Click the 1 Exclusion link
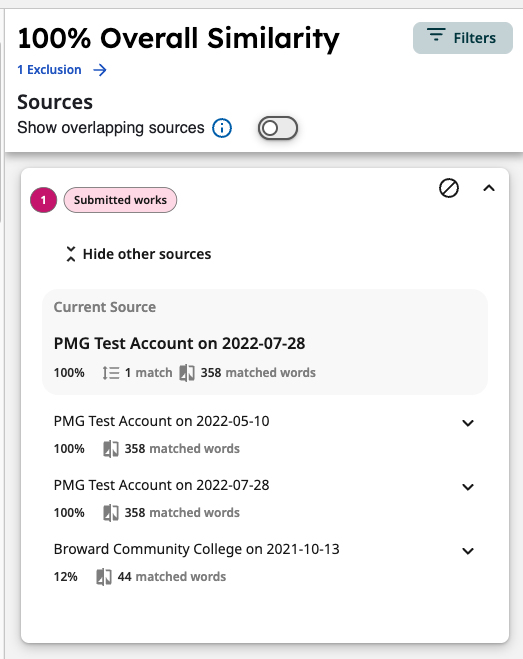 point(49,70)
